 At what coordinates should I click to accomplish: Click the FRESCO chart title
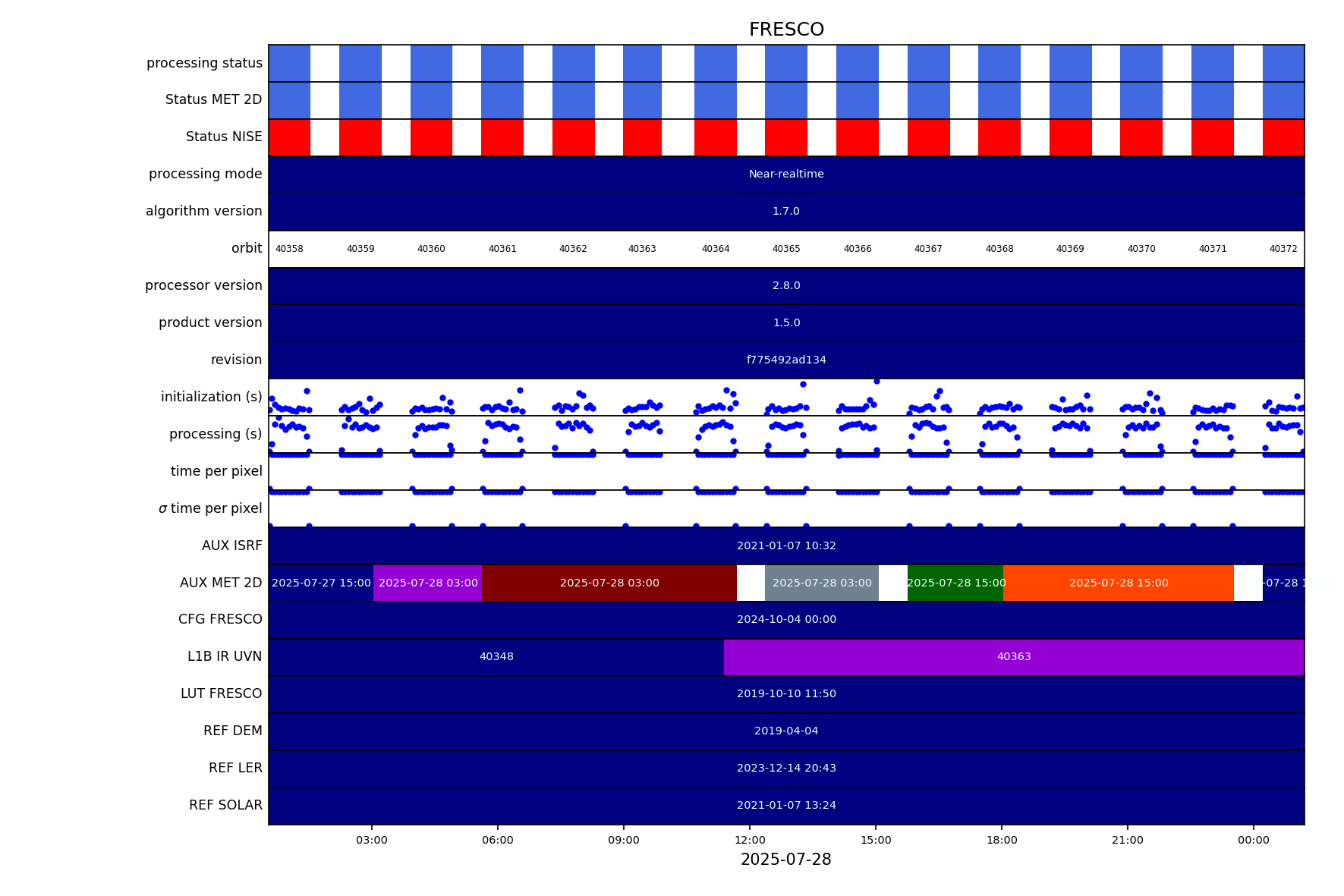pos(785,30)
